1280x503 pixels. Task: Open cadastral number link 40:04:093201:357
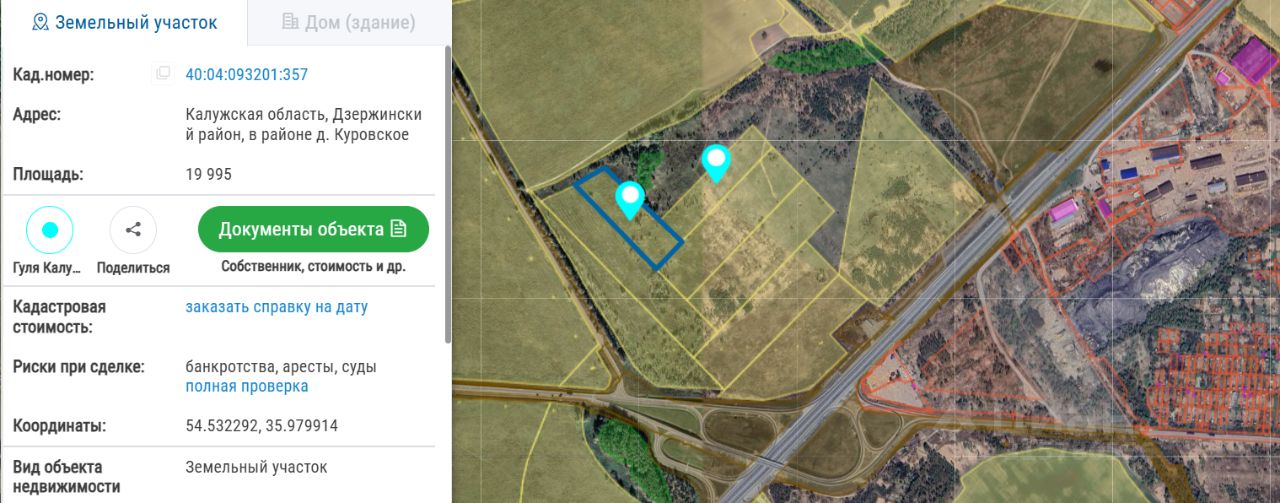pyautogui.click(x=247, y=74)
